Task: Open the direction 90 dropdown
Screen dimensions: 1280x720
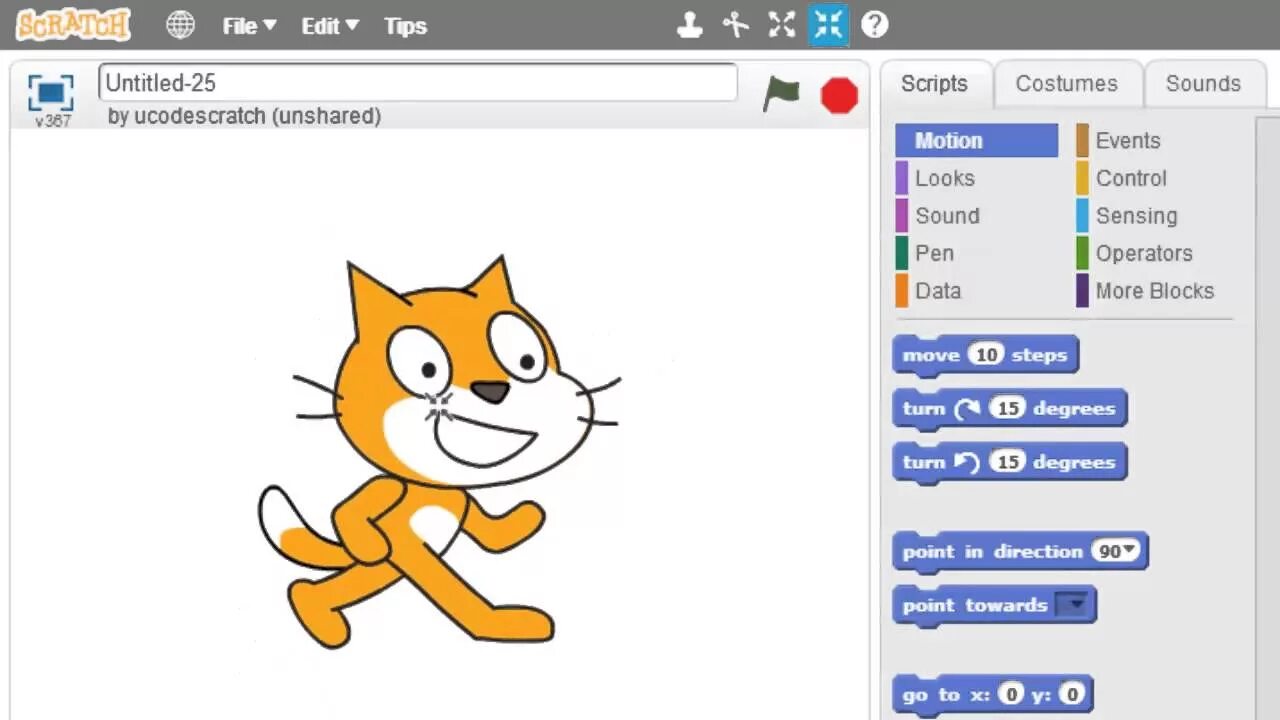Action: [x=1116, y=551]
